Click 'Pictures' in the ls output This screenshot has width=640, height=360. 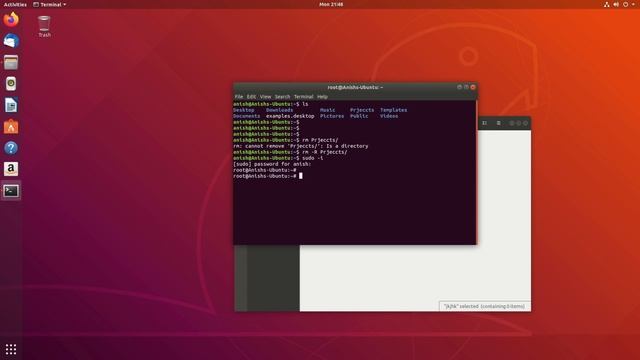(332, 116)
